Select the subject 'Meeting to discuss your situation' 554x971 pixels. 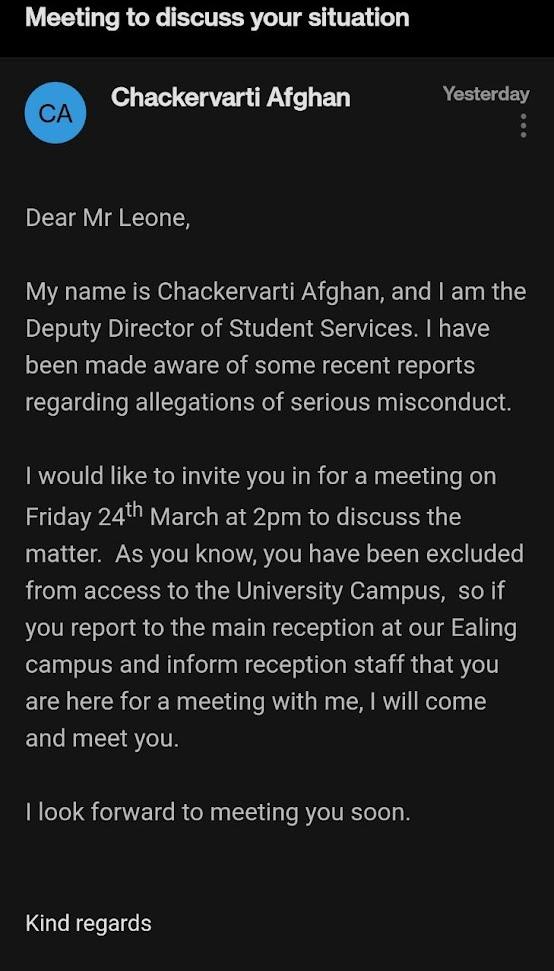217,17
